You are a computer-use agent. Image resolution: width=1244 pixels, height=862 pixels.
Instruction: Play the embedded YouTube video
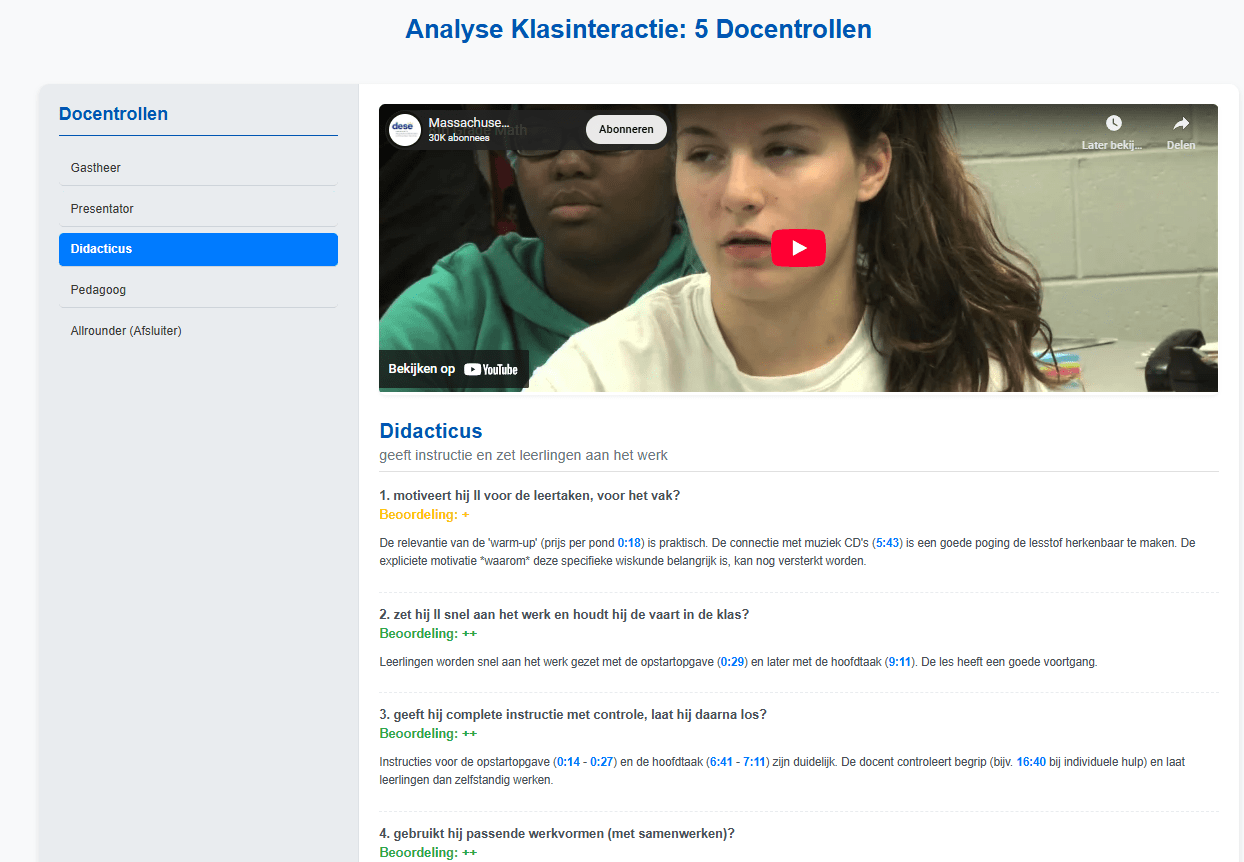coord(798,248)
